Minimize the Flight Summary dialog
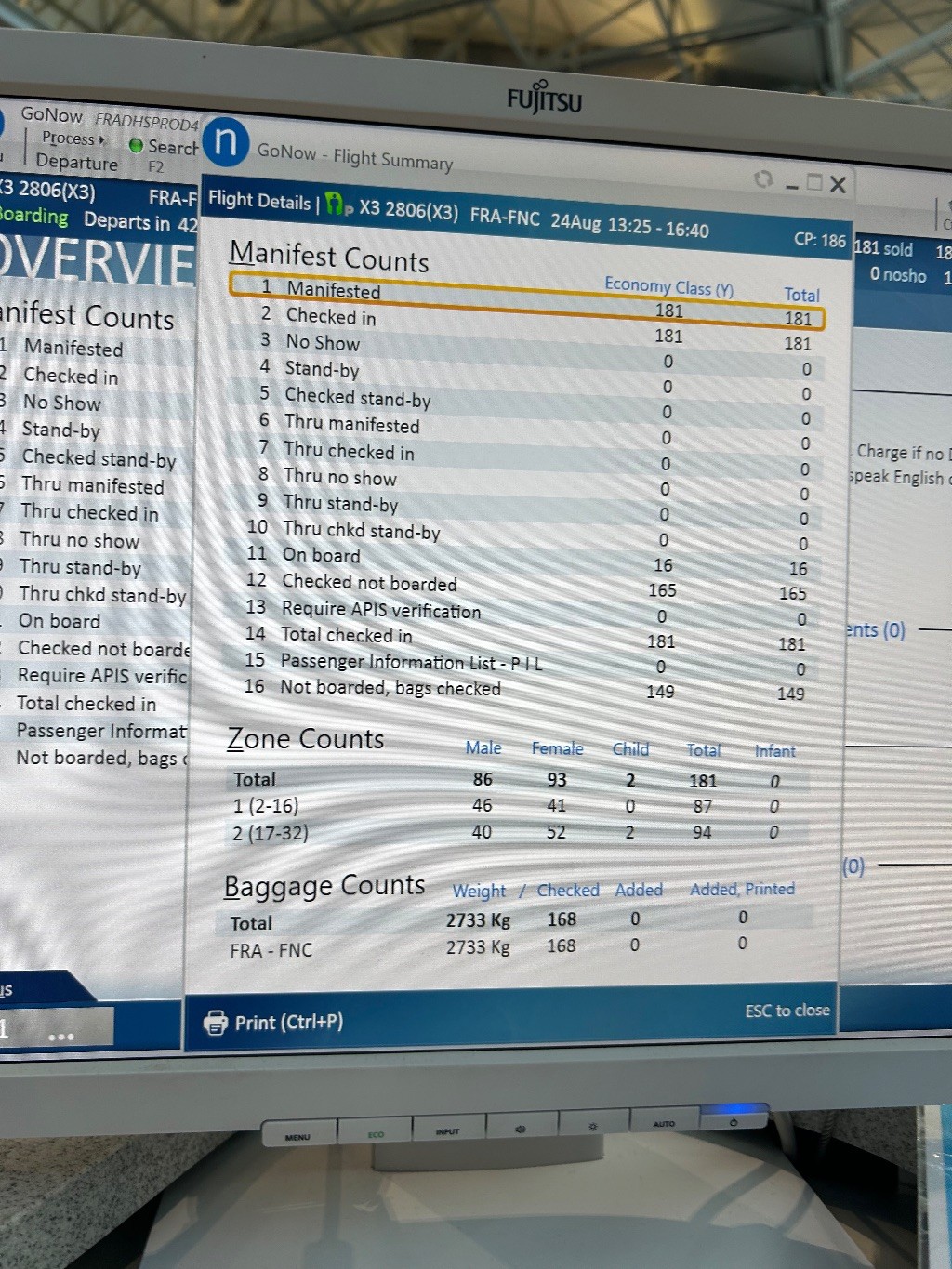Viewport: 952px width, 1269px height. [x=792, y=185]
